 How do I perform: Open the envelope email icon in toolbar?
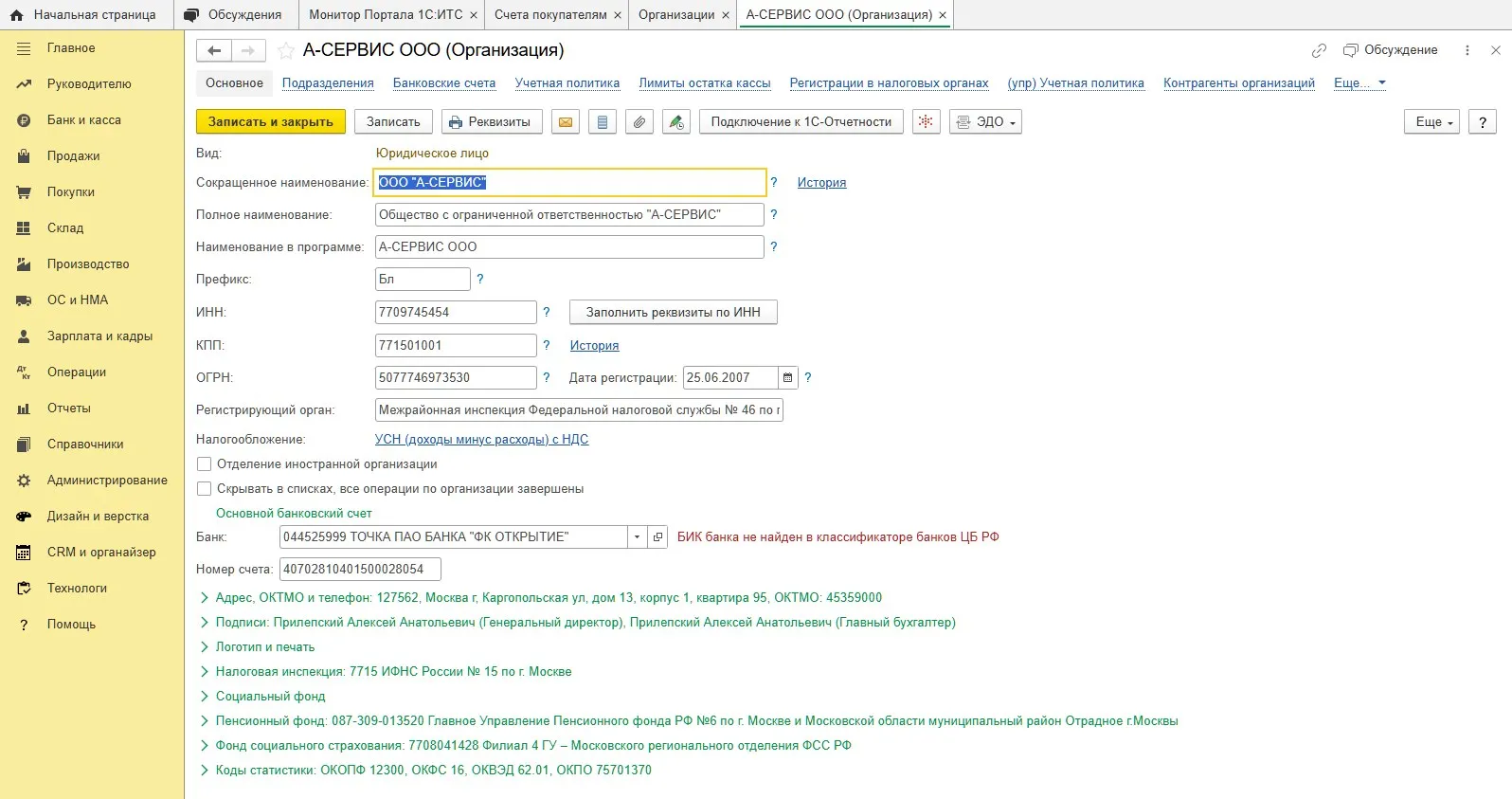pos(566,122)
